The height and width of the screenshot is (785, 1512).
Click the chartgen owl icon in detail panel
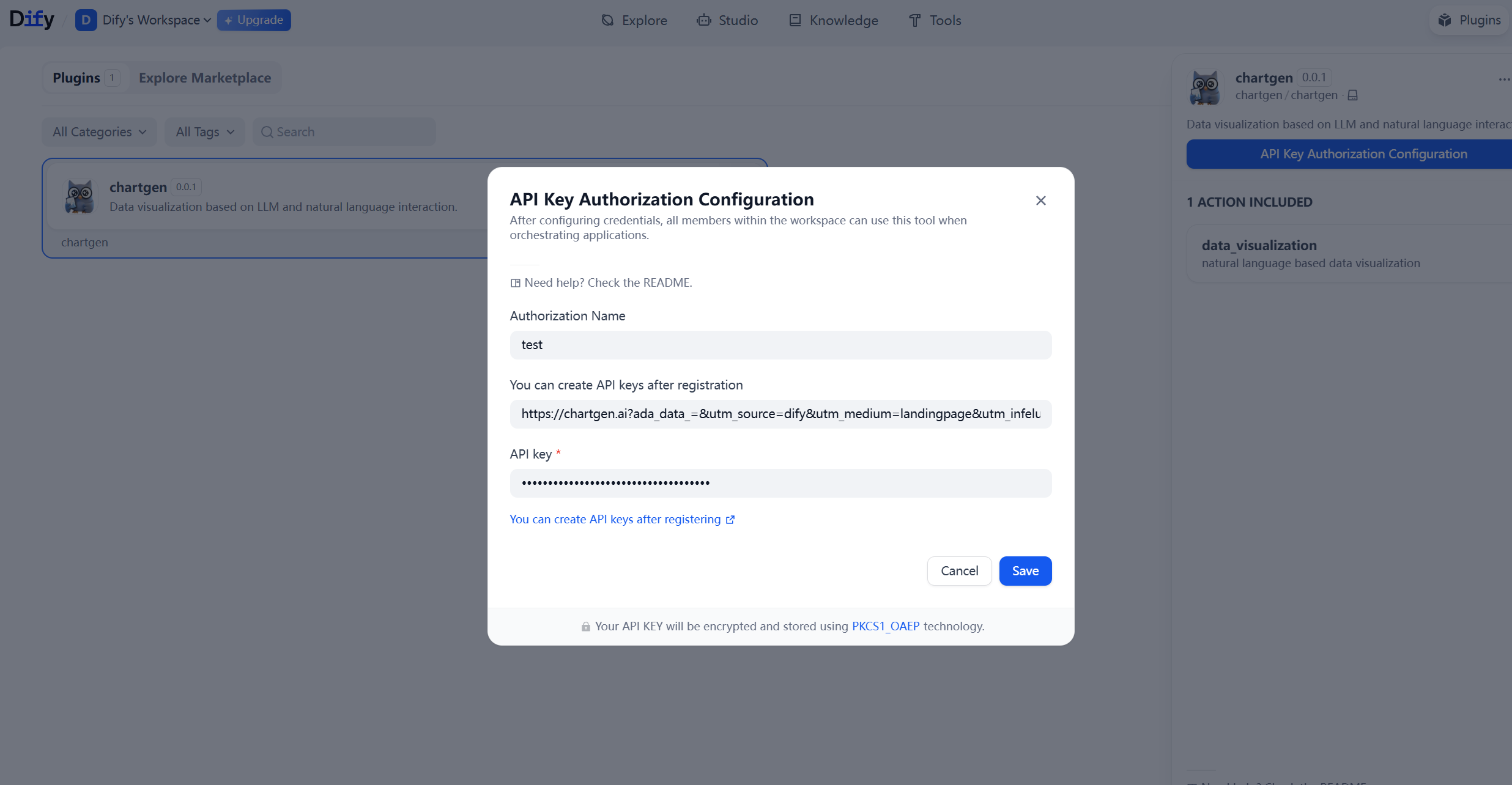(x=1205, y=86)
